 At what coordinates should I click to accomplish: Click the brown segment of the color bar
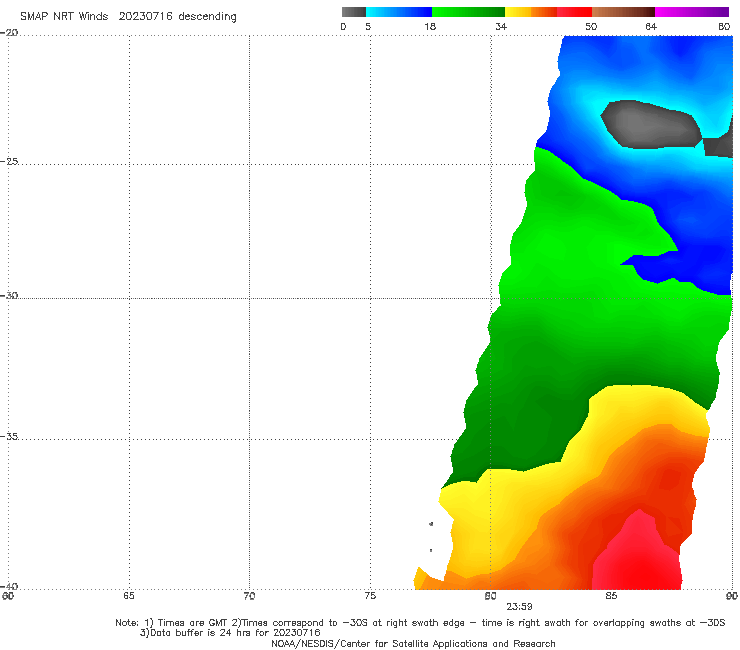point(623,12)
